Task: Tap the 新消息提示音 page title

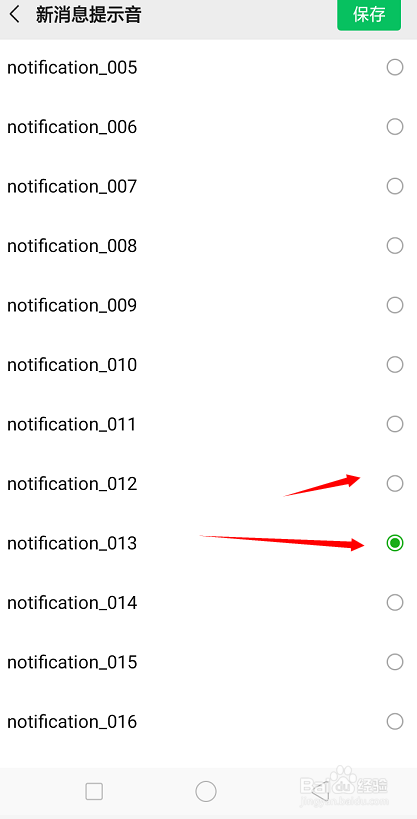Action: point(88,15)
